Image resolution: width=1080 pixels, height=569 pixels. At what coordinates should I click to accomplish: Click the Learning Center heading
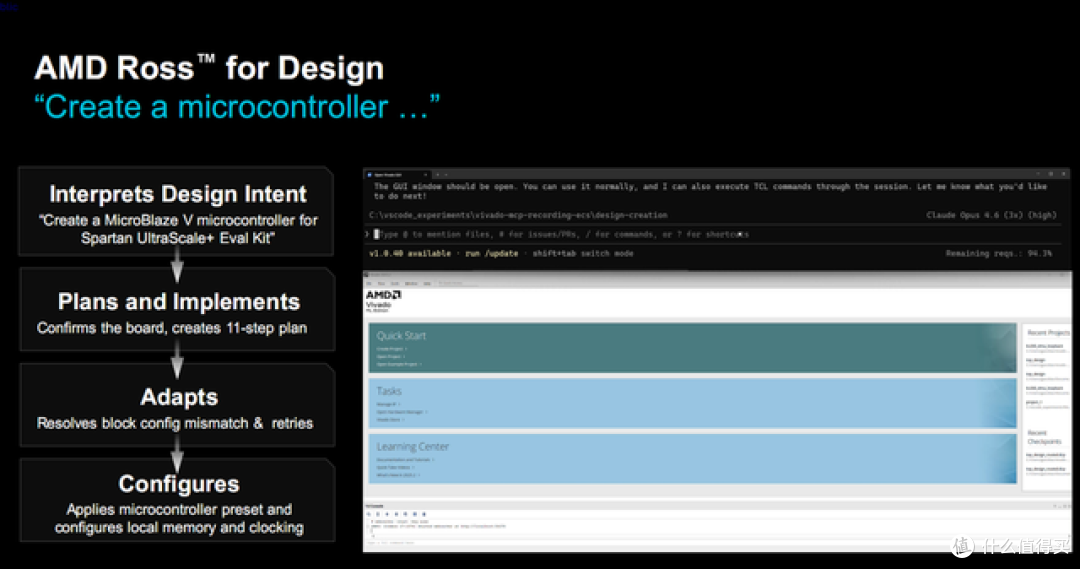coord(413,446)
